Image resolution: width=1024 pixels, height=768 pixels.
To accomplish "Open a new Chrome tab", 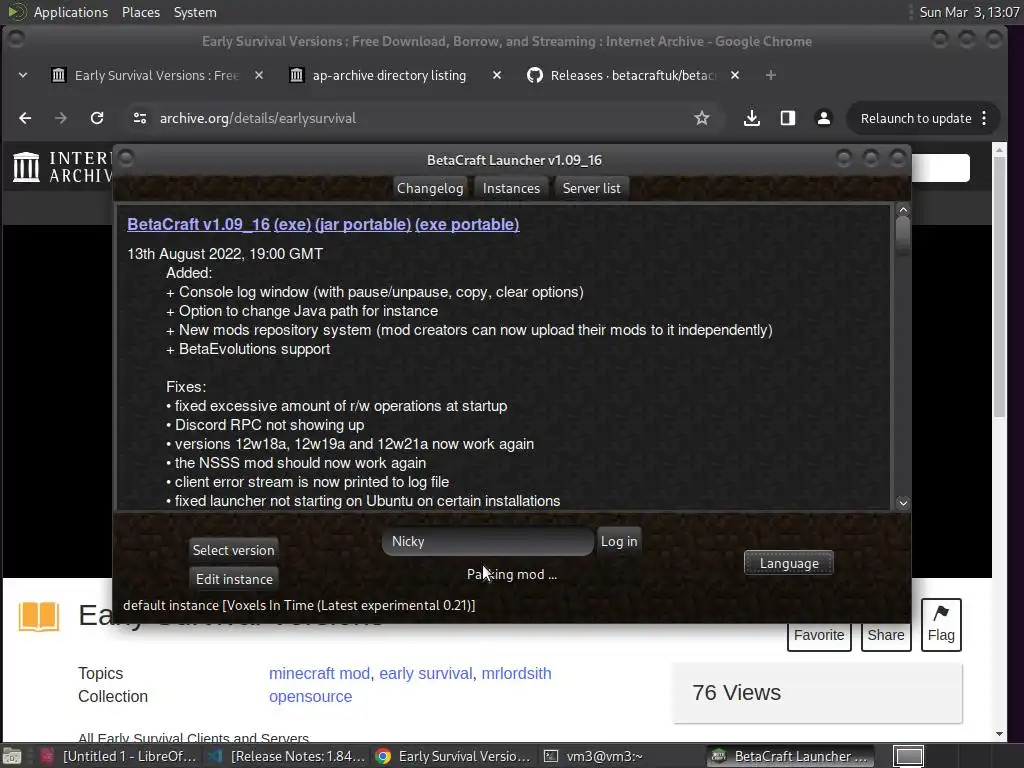I will pyautogui.click(x=771, y=75).
